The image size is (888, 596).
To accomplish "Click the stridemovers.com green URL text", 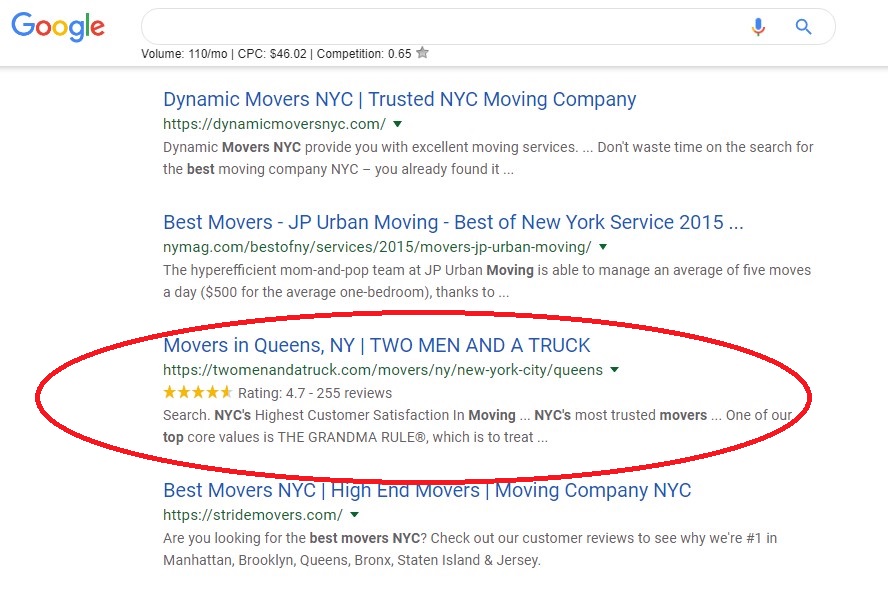I will pos(253,515).
